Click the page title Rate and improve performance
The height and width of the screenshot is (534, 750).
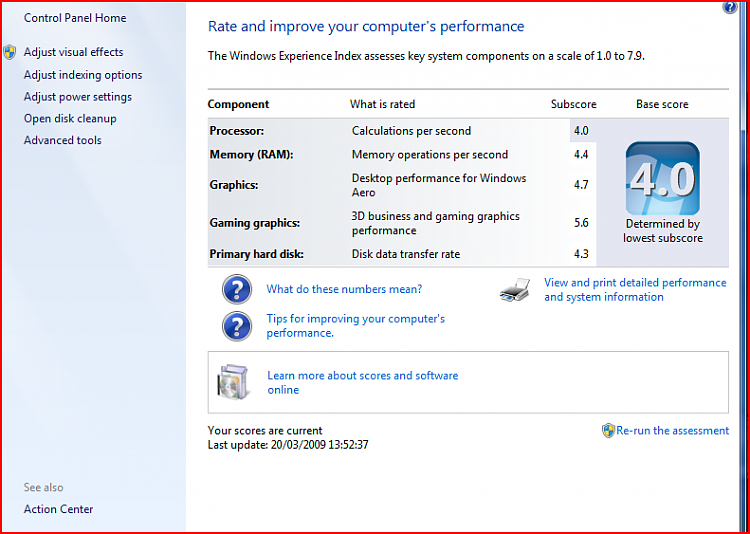pyautogui.click(x=366, y=27)
